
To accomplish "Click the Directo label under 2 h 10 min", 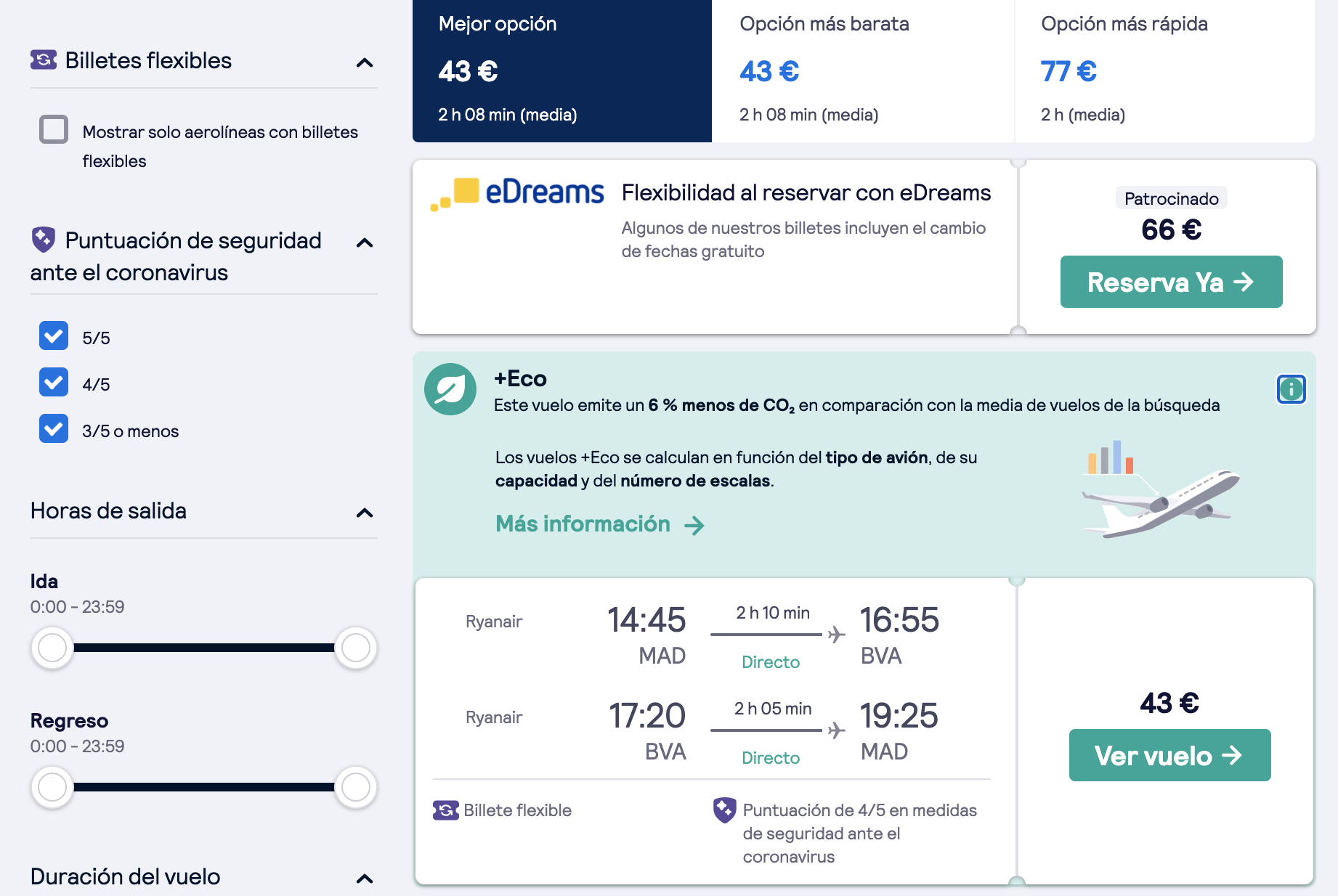I will pyautogui.click(x=770, y=662).
